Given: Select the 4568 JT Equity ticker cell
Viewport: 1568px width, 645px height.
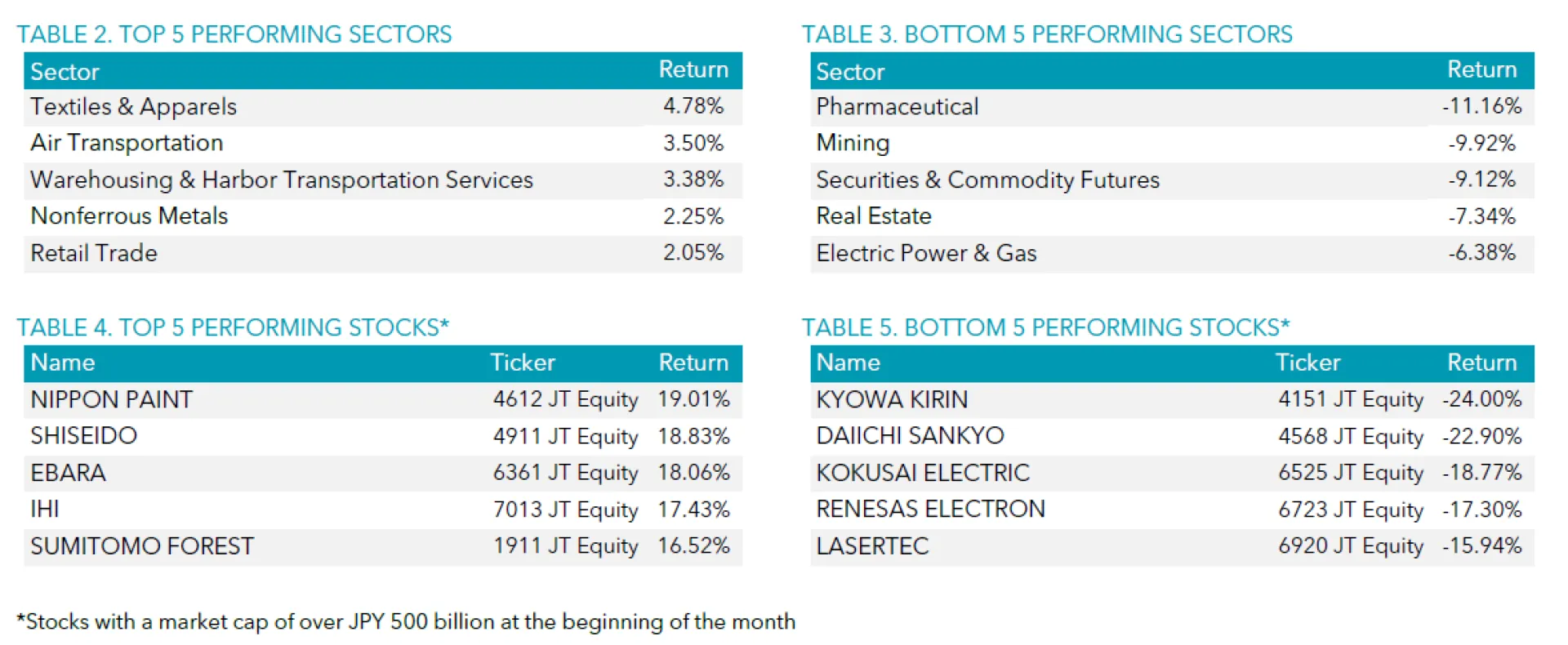Looking at the screenshot, I should click(1351, 436).
